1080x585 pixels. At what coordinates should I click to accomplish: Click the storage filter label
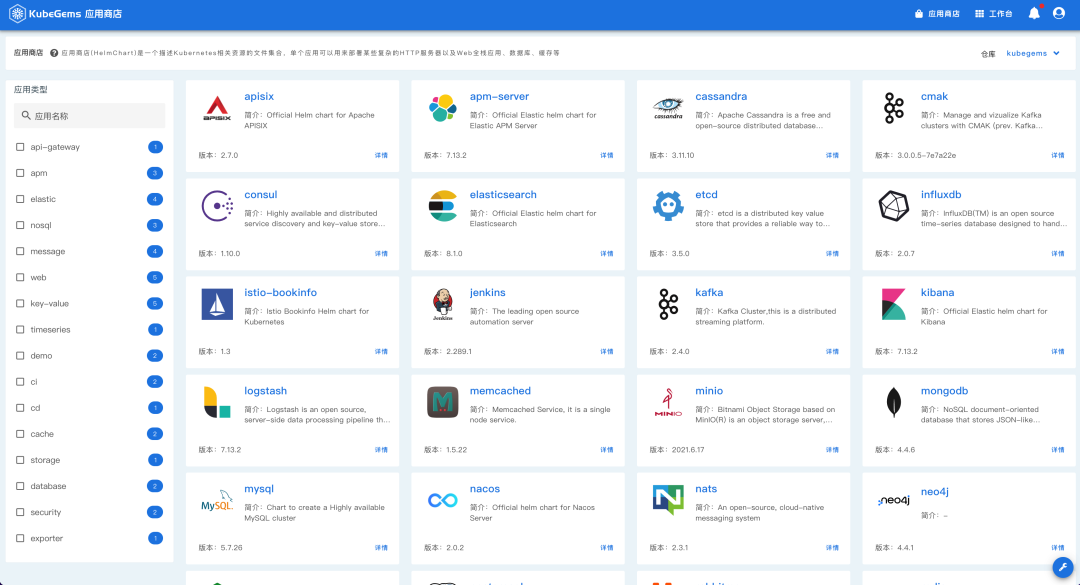(45, 460)
